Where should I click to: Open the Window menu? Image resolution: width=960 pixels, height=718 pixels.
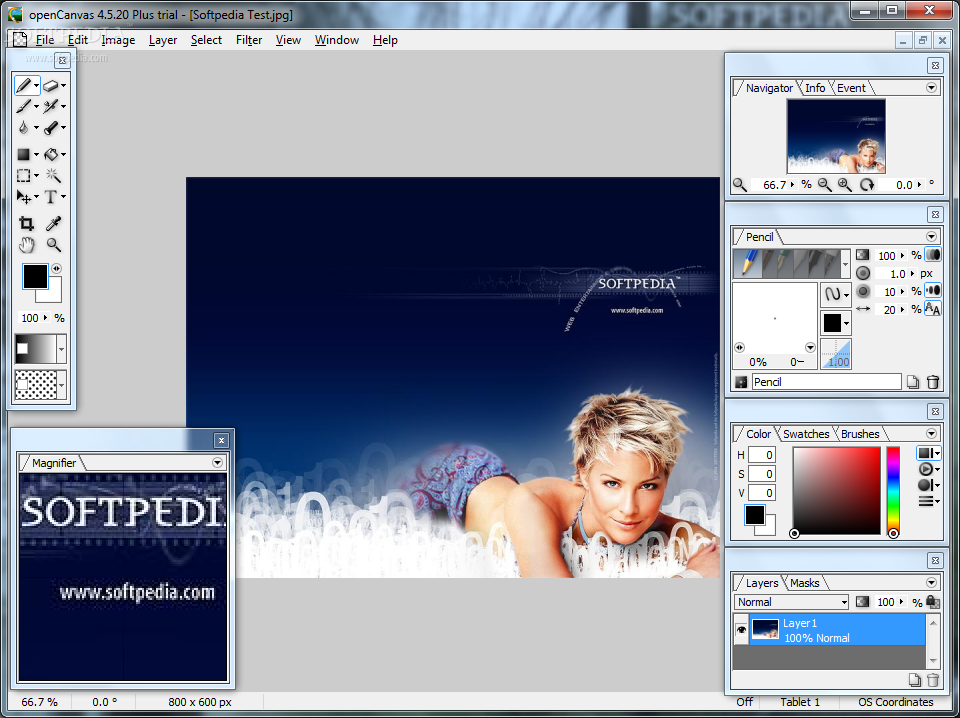337,40
